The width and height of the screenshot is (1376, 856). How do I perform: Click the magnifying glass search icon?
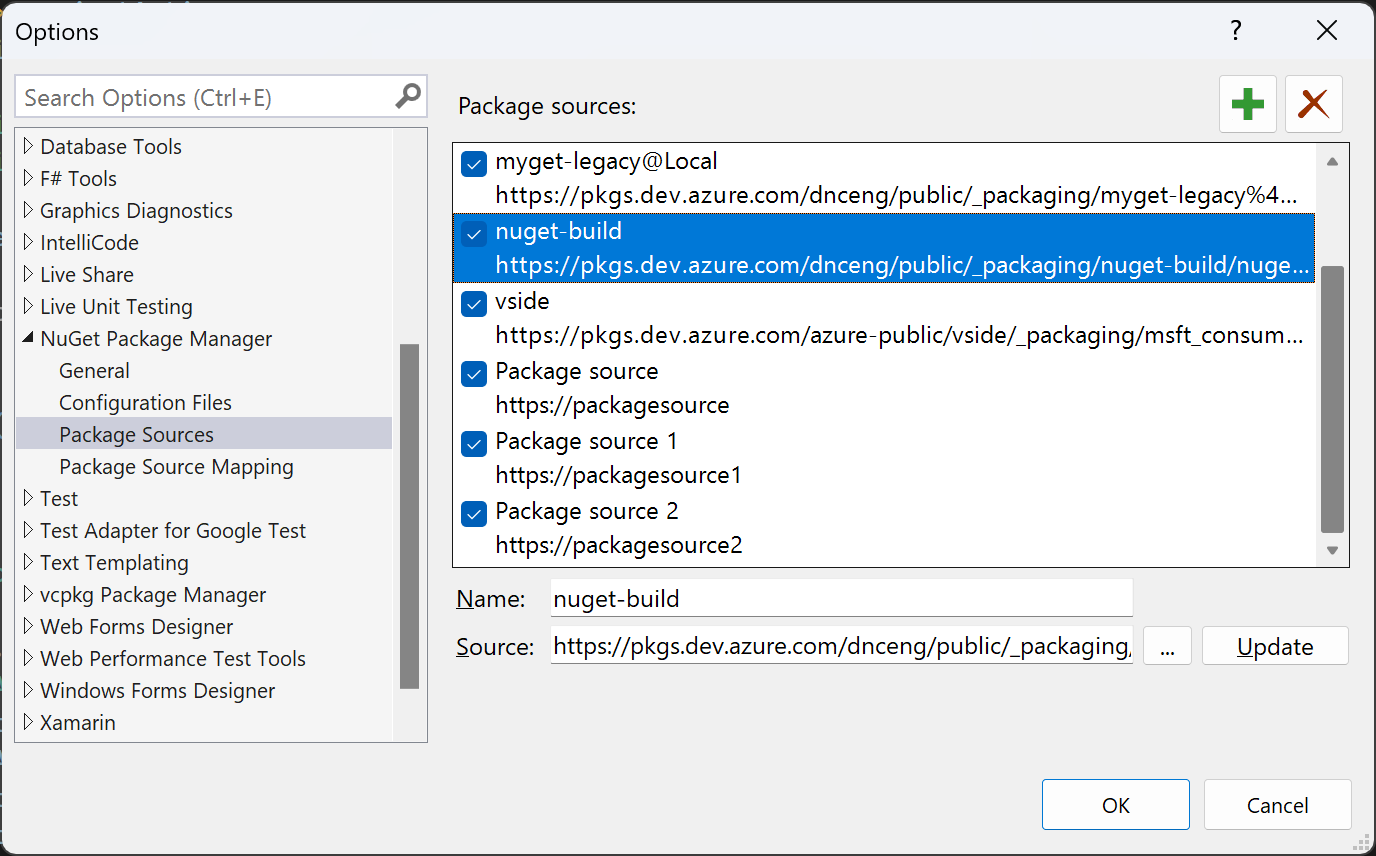(x=406, y=96)
